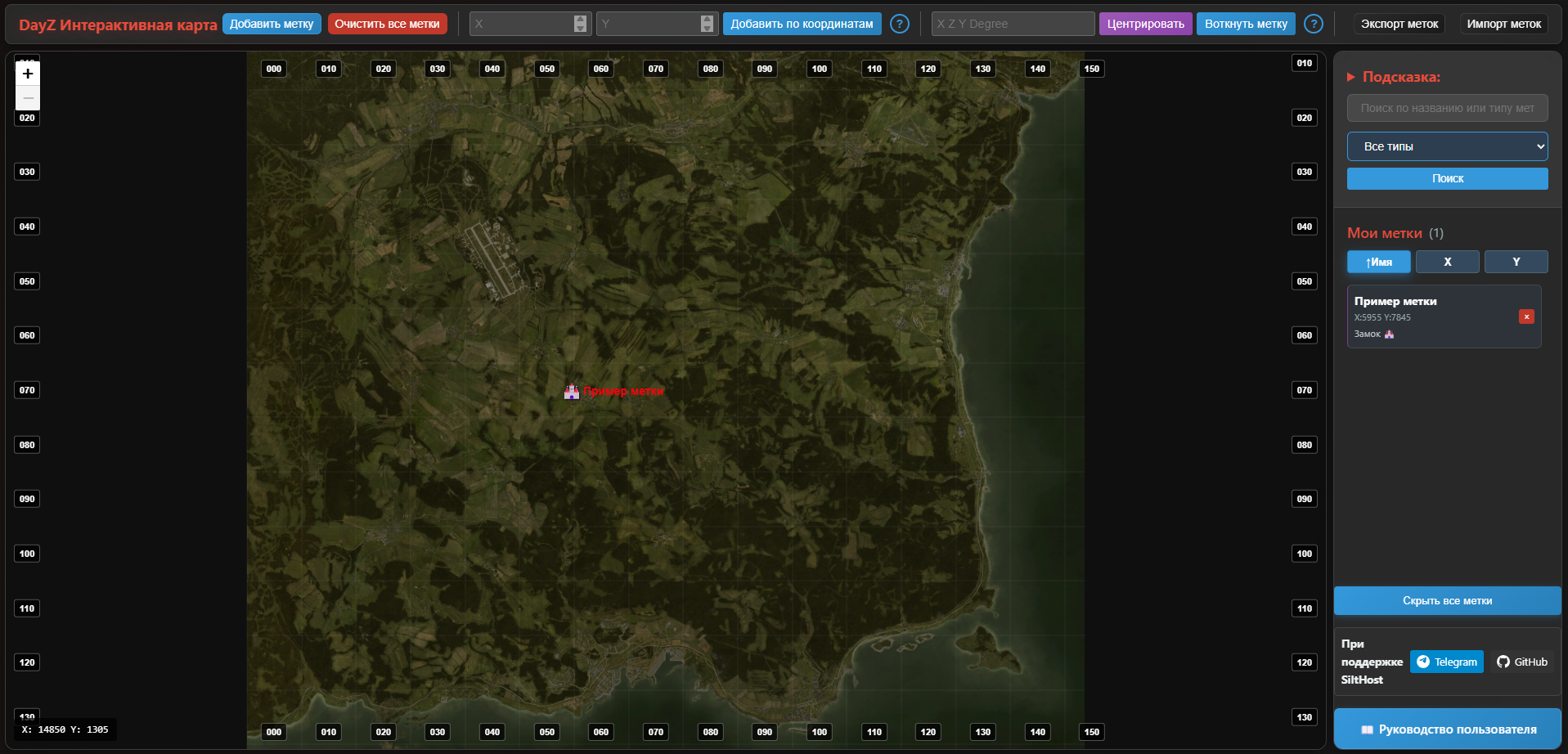Hide all markers with Скрыть все метки

(1446, 601)
